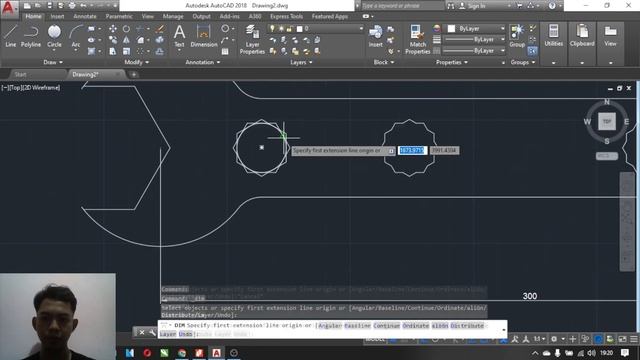Select the Polyline tool
Viewport: 640px width, 360px height.
pos(31,36)
